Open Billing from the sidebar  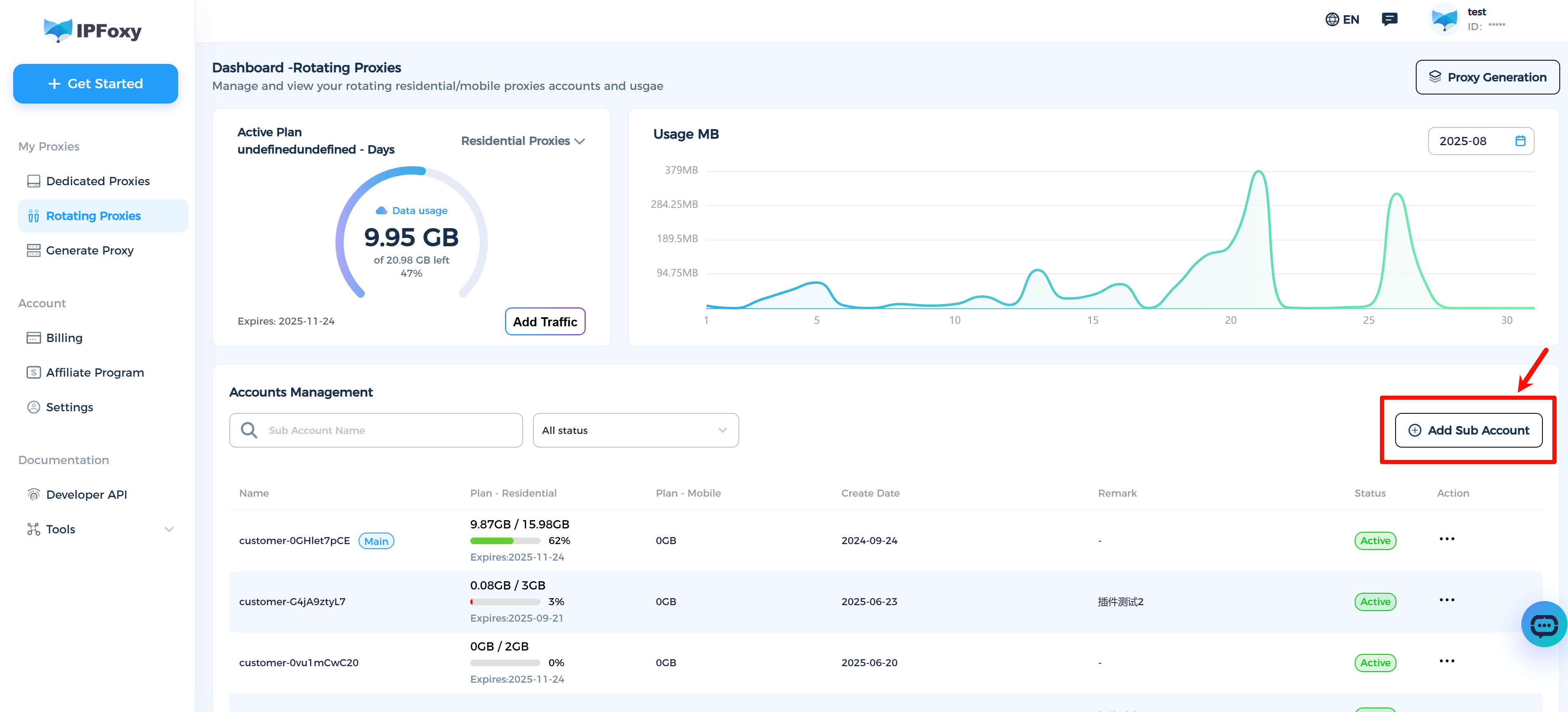click(x=64, y=338)
